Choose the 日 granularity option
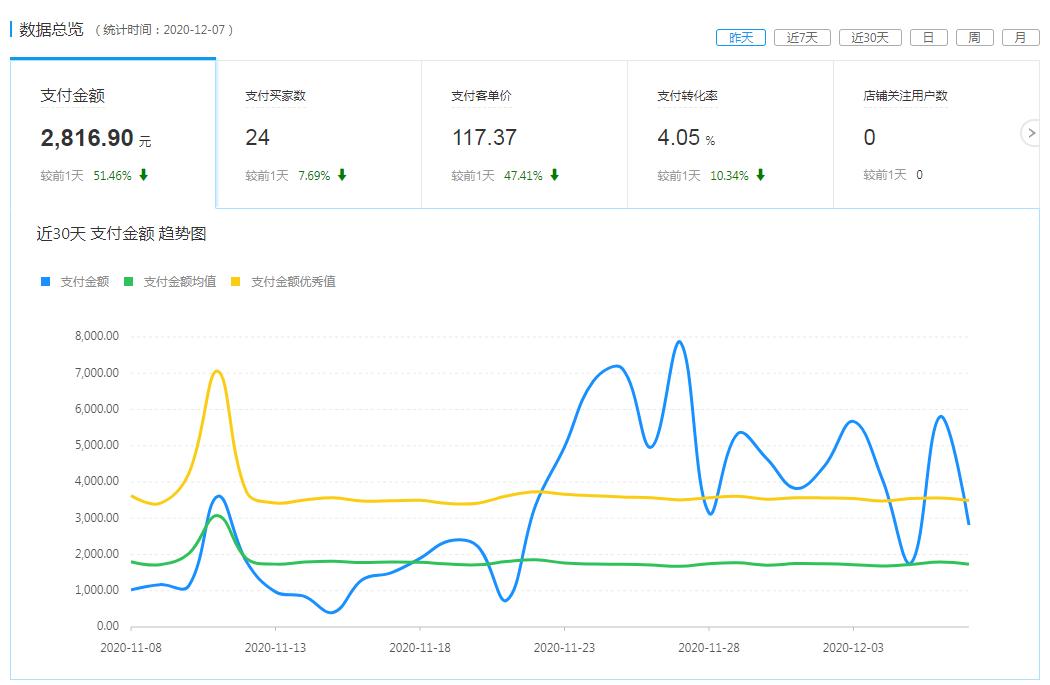 point(928,38)
